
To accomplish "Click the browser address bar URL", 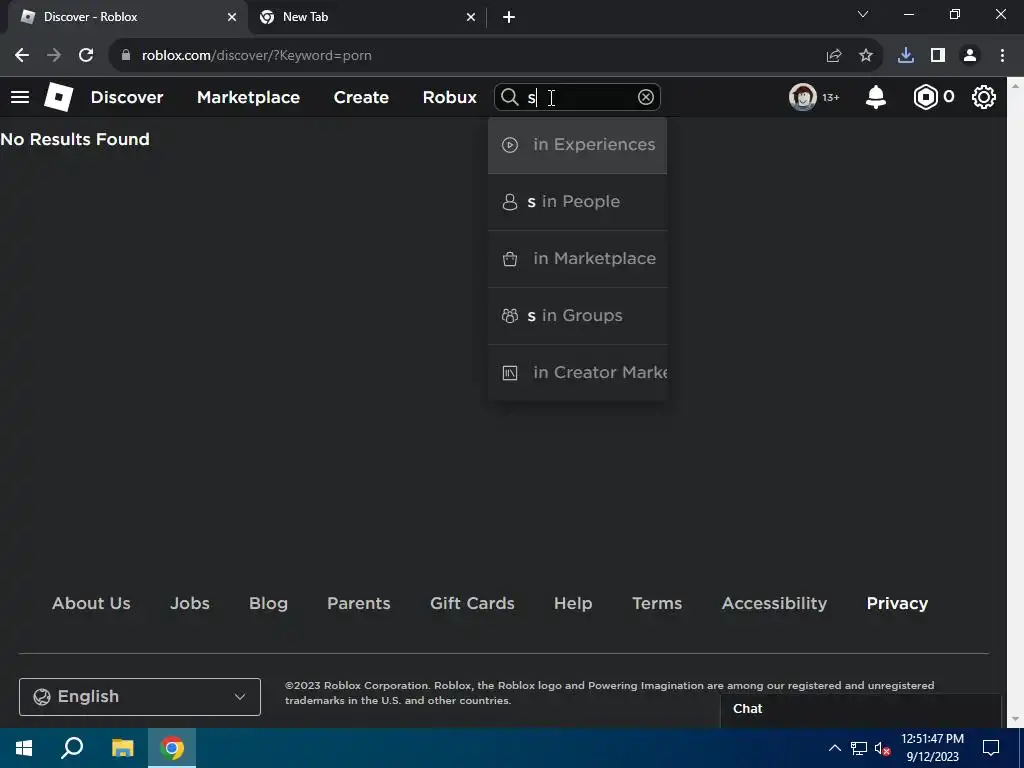I will coord(257,56).
